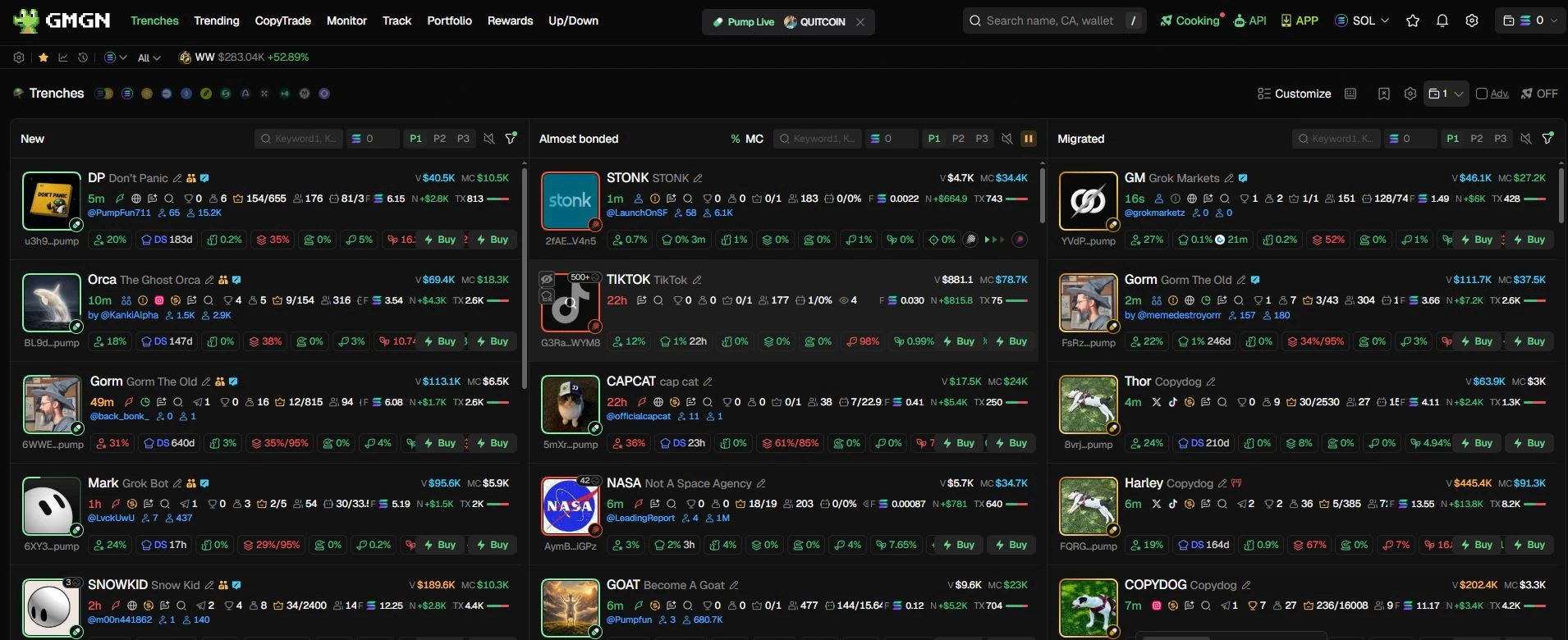Open the wallet count 1 dropdown

1446,94
